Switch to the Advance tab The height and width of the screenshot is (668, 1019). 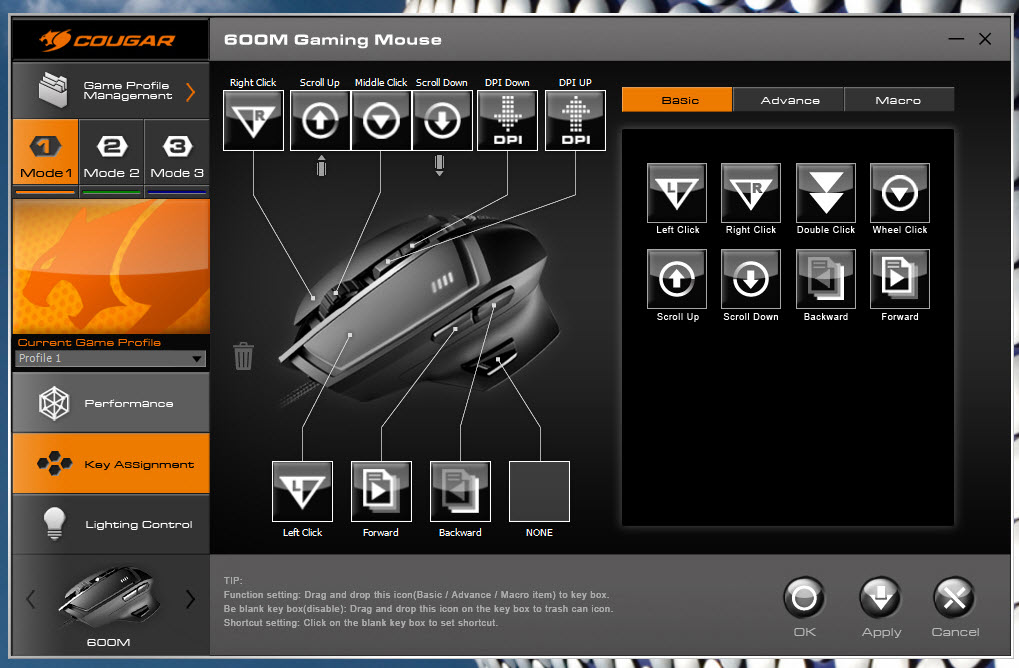click(x=789, y=99)
